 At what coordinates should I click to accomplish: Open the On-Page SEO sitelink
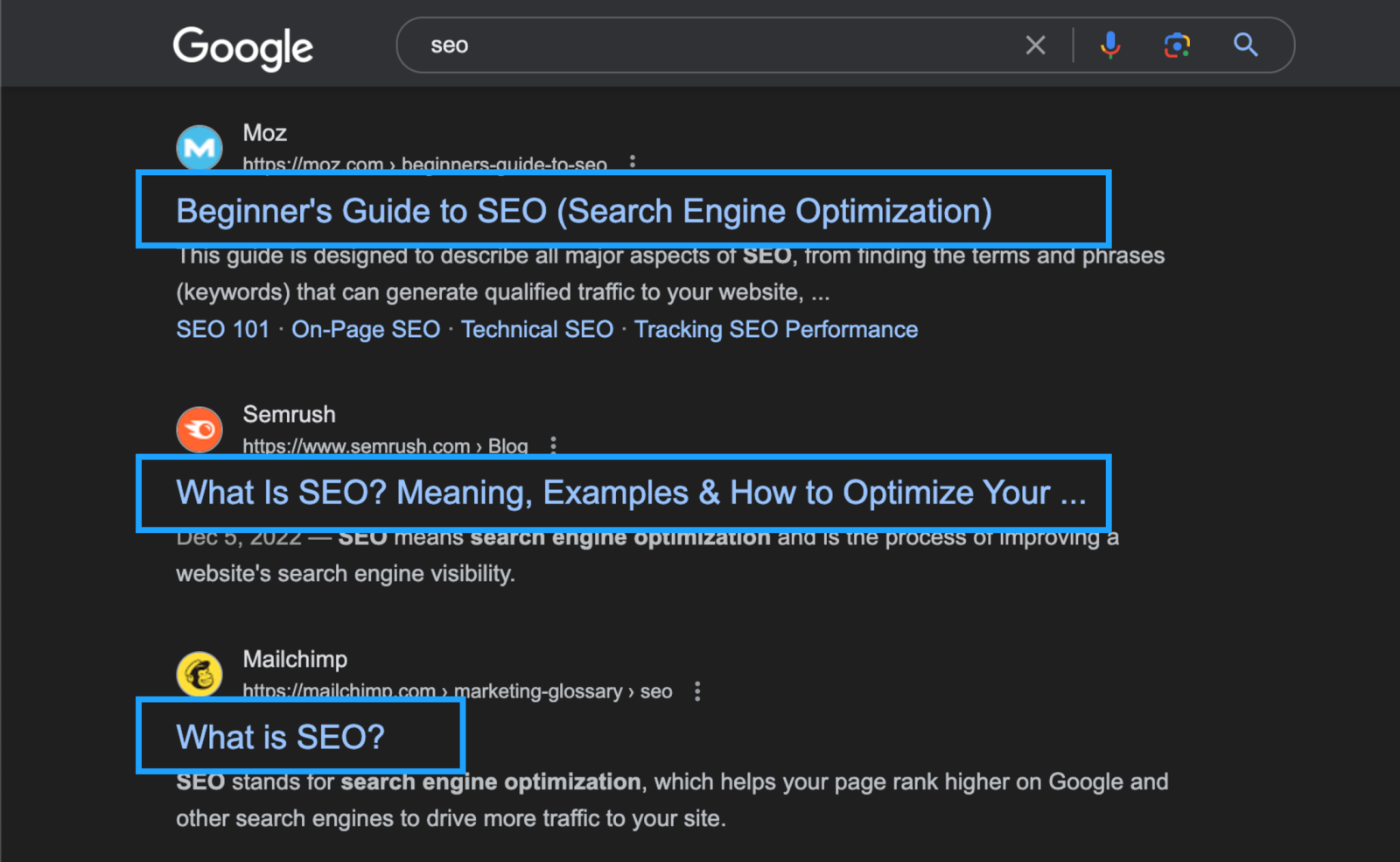pos(366,329)
